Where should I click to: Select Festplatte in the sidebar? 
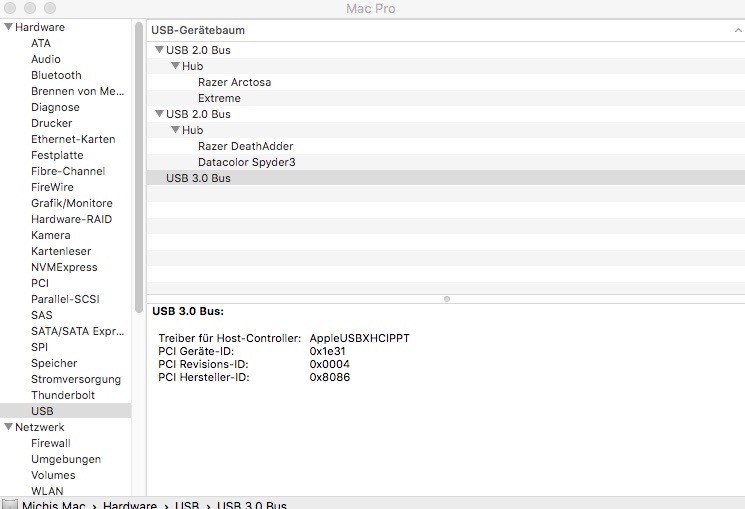(x=57, y=155)
